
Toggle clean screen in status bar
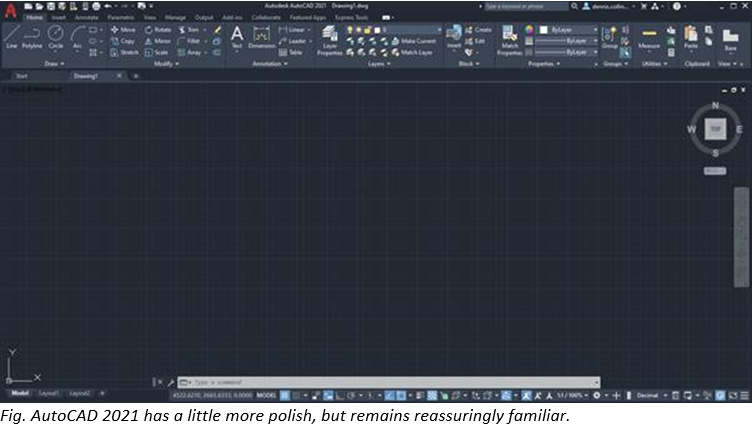tap(733, 395)
